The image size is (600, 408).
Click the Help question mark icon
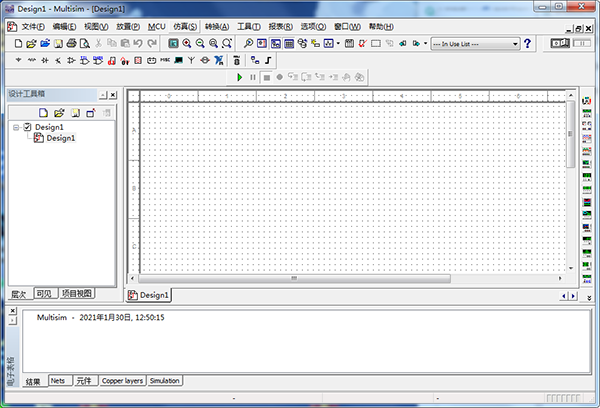(x=528, y=44)
